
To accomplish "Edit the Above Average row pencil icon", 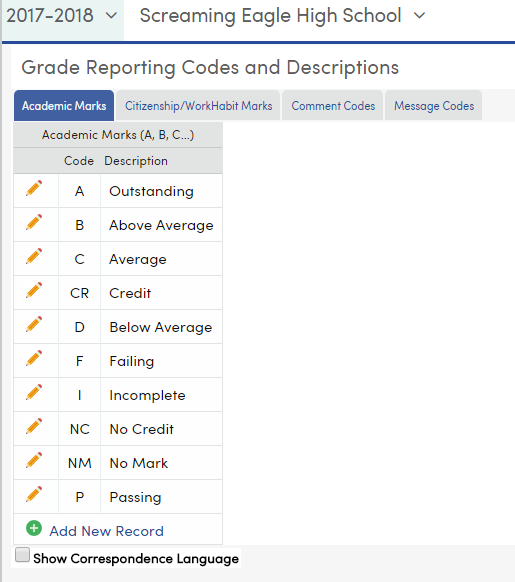I will (x=34, y=222).
